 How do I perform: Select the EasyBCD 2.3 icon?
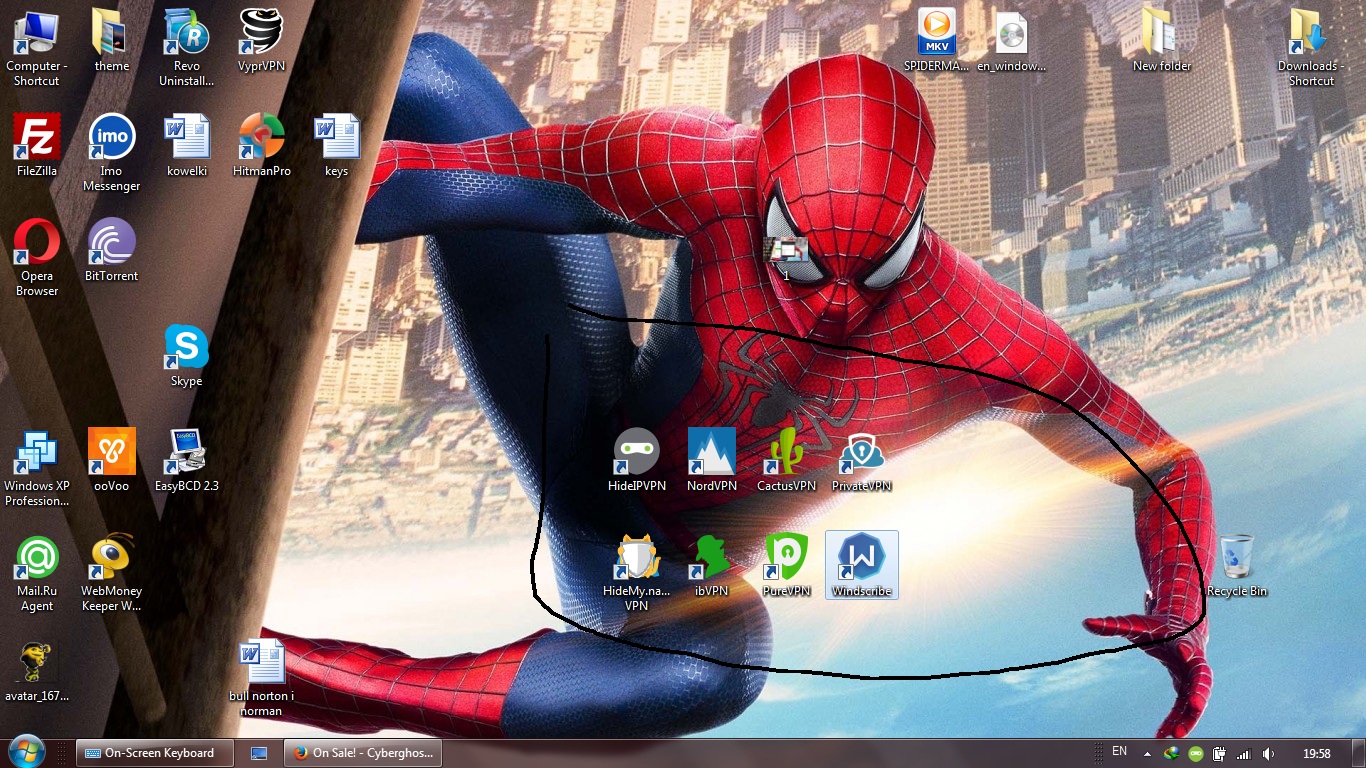(187, 460)
